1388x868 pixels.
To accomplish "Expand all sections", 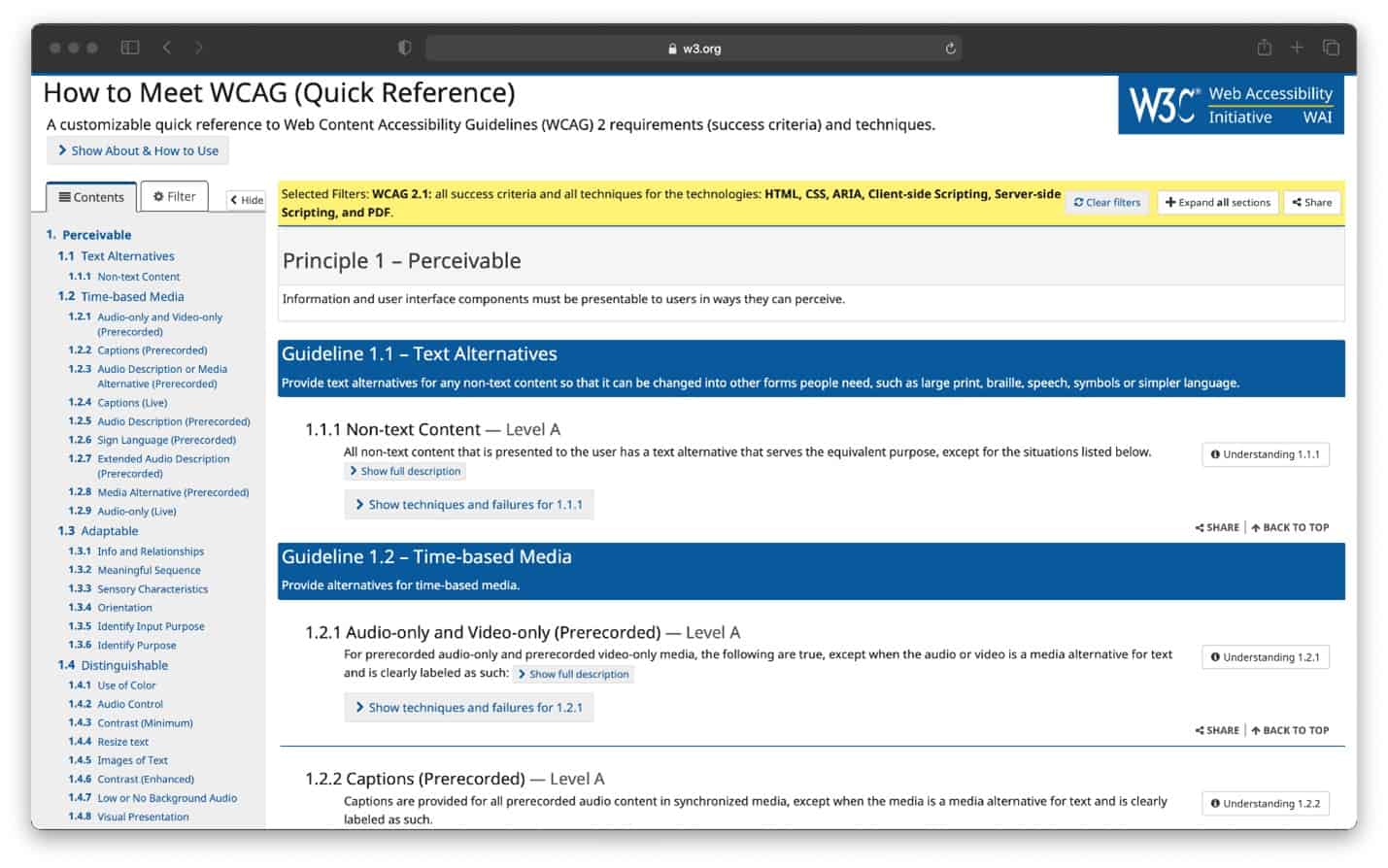I will (x=1218, y=202).
